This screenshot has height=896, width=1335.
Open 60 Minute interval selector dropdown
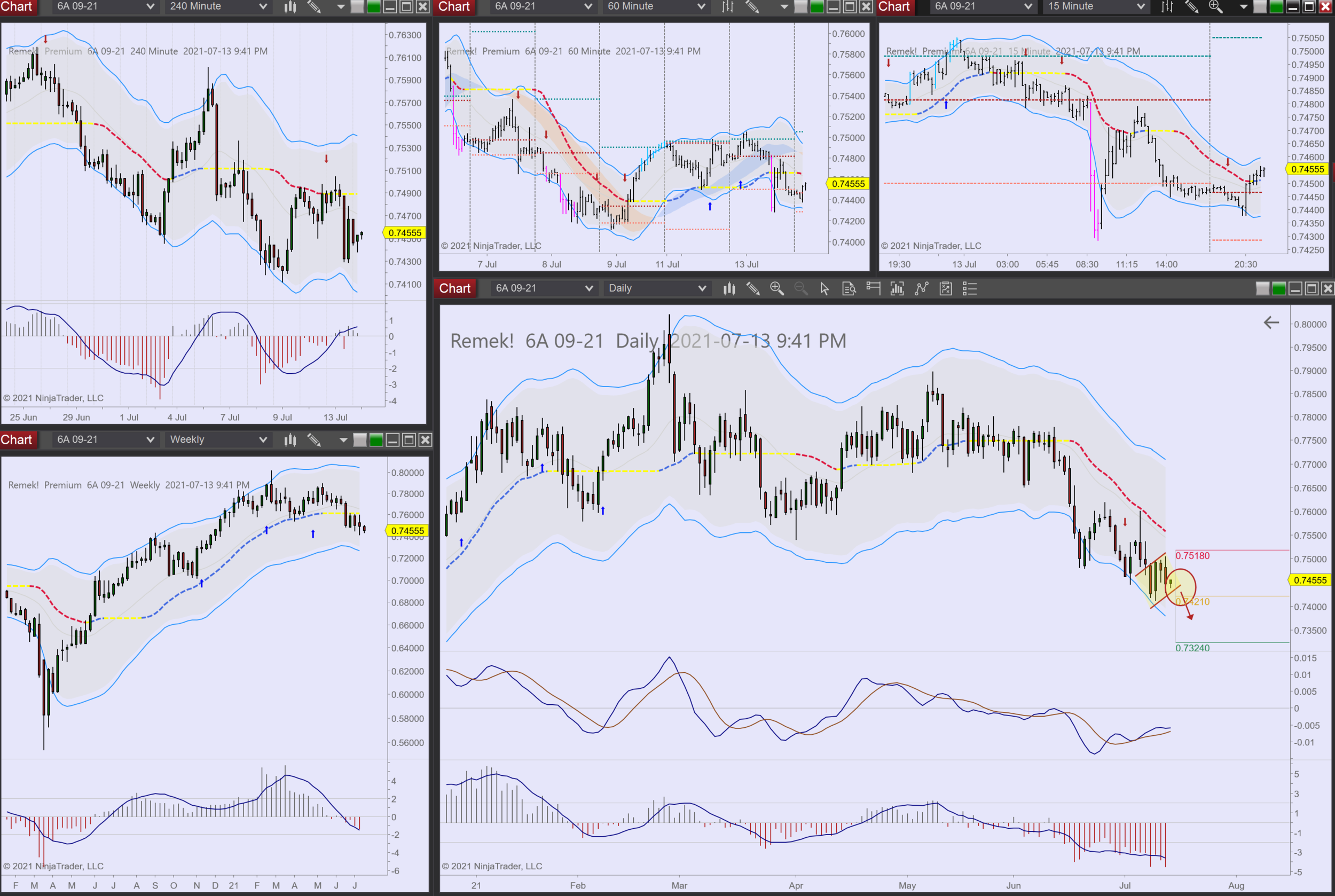701,6
